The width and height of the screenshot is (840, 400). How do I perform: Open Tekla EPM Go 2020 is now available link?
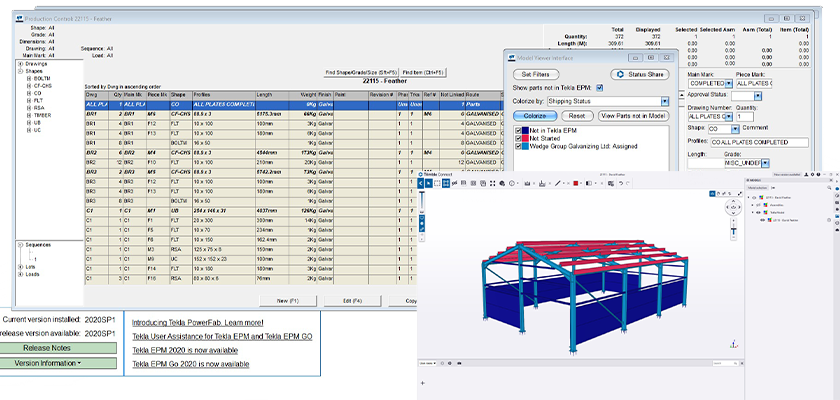click(x=191, y=364)
